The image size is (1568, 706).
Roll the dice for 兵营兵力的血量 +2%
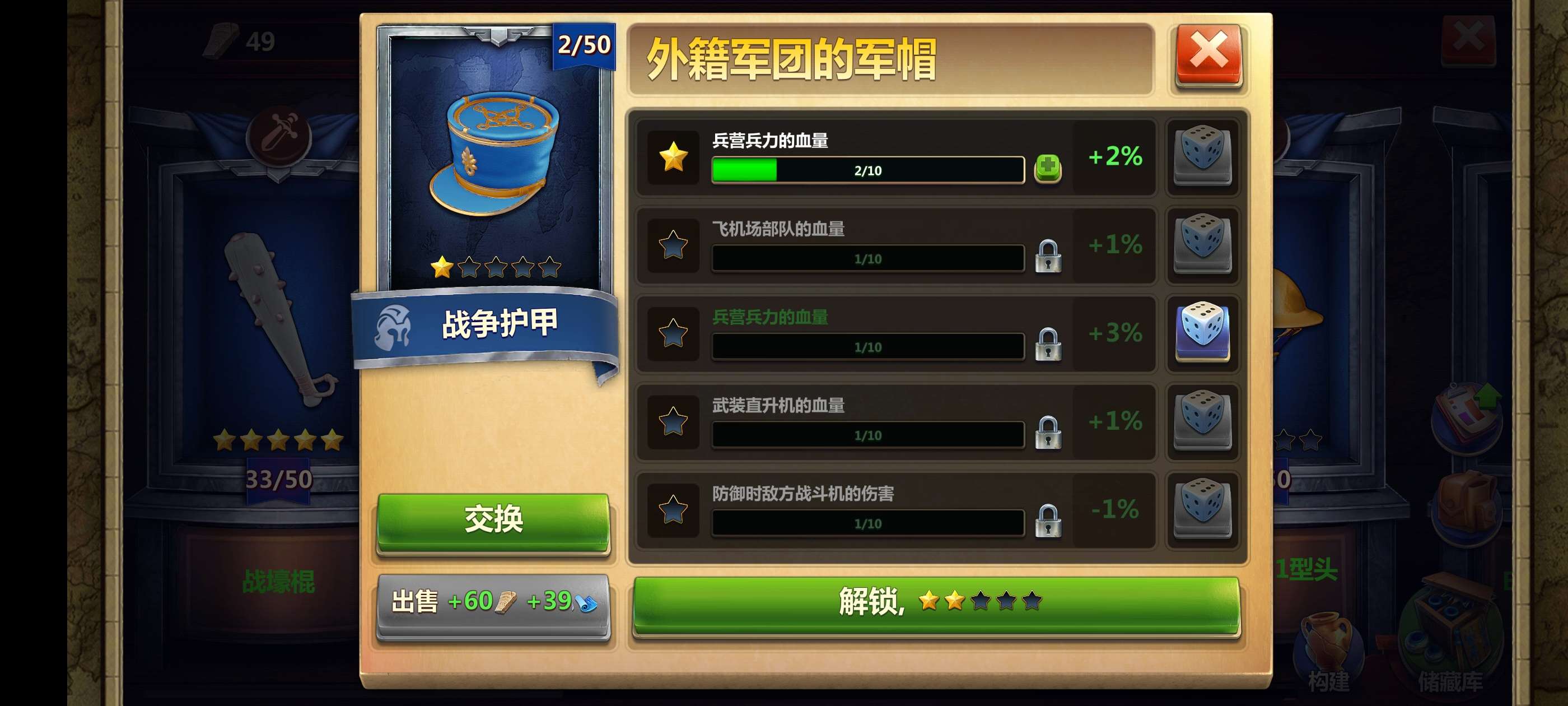(x=1202, y=156)
